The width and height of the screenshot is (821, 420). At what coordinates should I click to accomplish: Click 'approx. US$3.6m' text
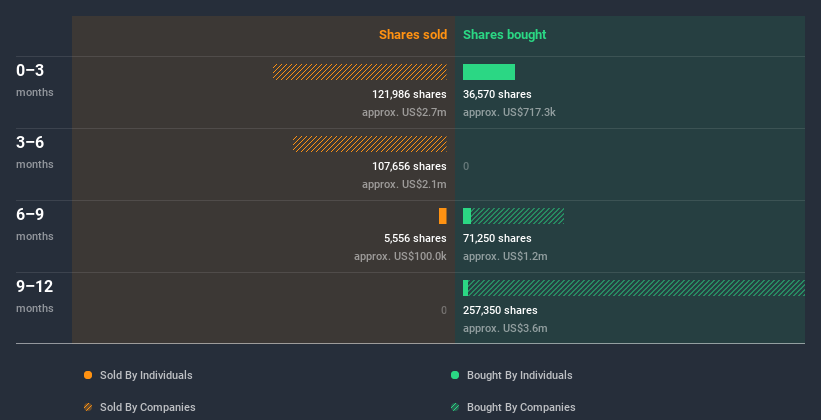(x=505, y=328)
